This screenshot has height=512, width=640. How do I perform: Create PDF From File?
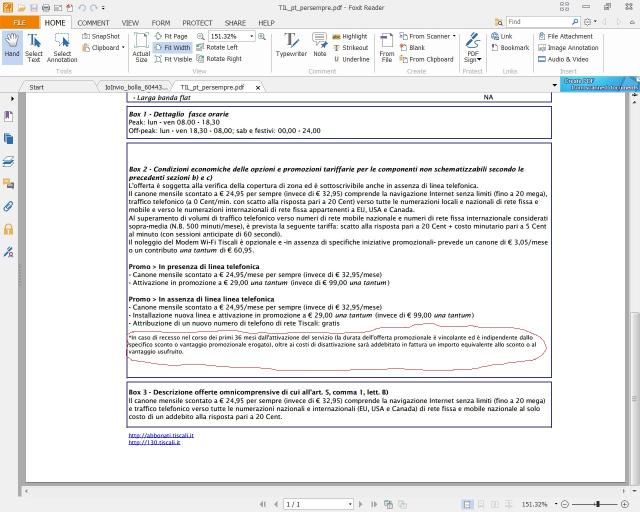[x=387, y=46]
